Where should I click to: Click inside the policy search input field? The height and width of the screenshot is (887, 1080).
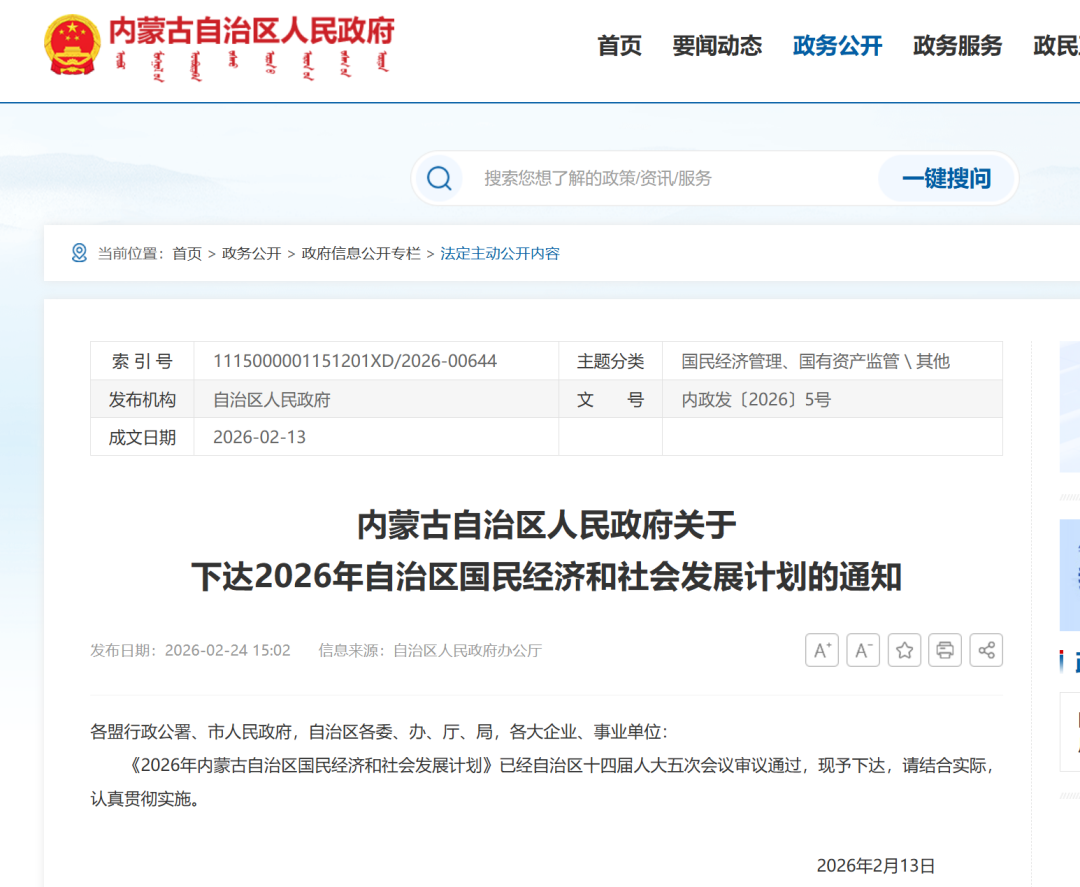[x=650, y=178]
